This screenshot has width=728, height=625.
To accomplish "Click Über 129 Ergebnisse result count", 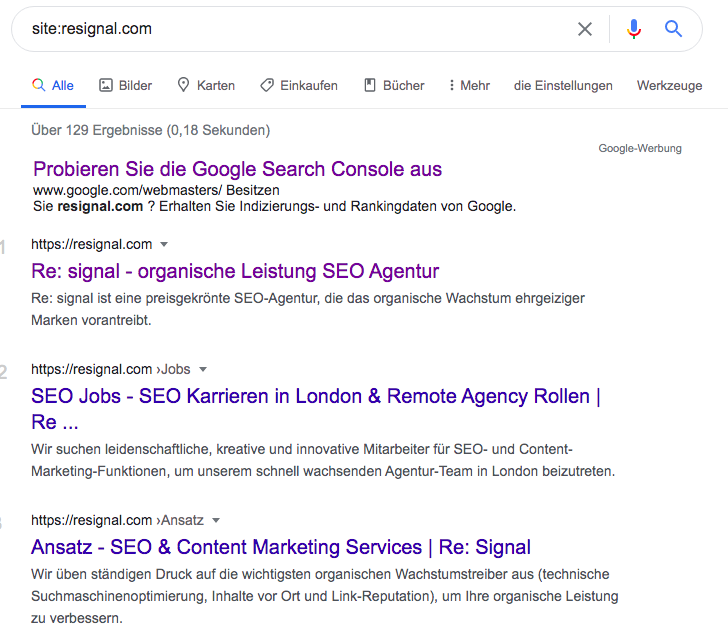I will click(x=150, y=130).
